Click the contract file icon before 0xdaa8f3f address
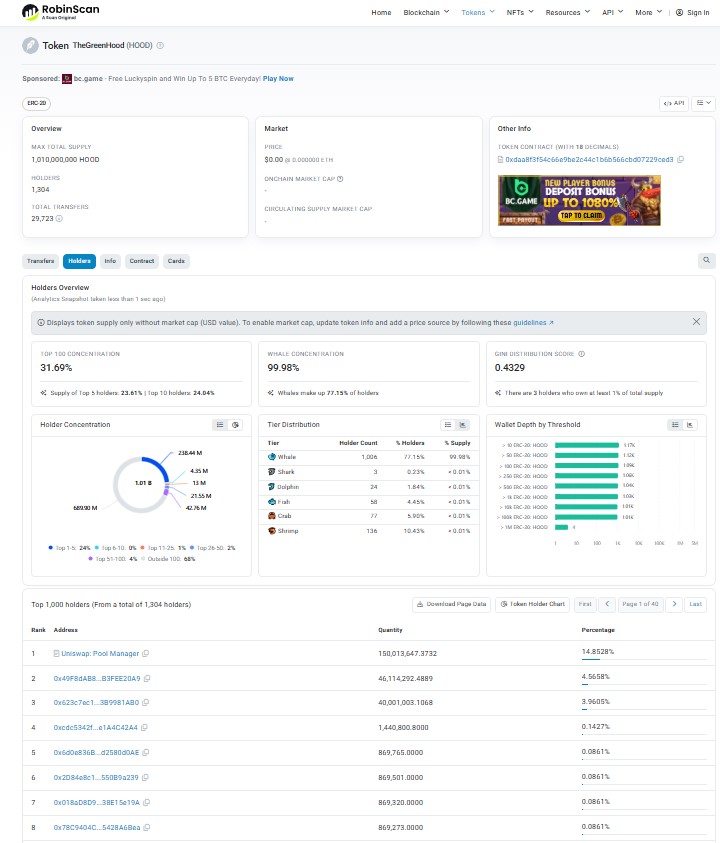The width and height of the screenshot is (720, 843). click(x=500, y=160)
